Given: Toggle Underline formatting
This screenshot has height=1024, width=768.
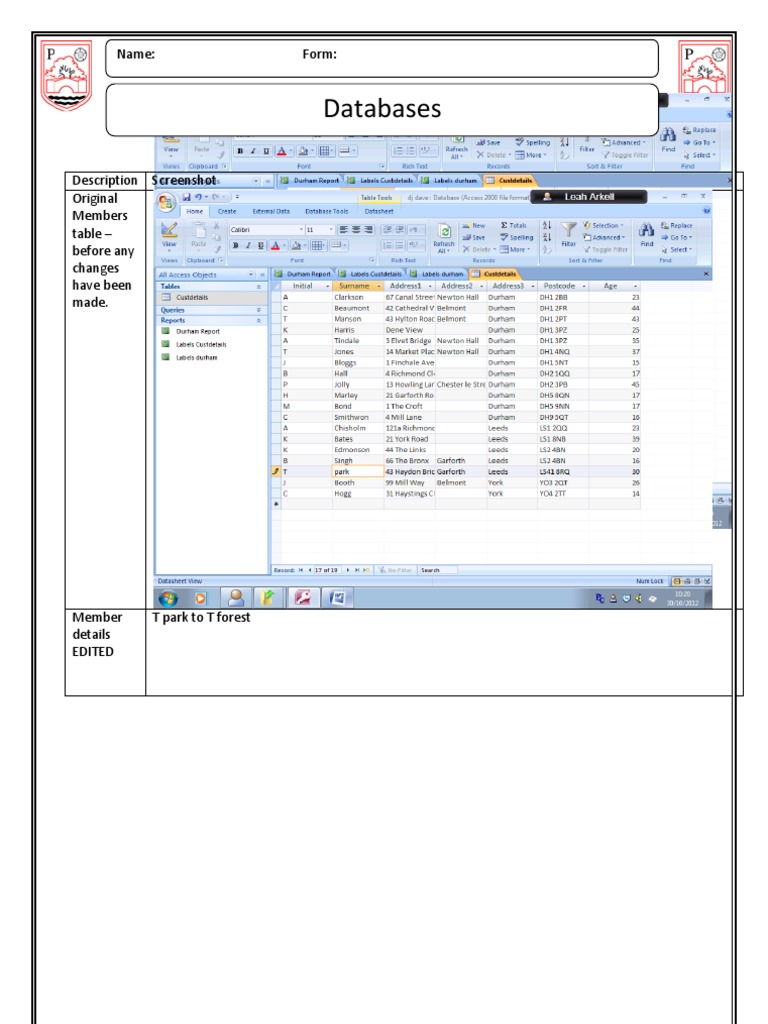Looking at the screenshot, I should tap(260, 246).
